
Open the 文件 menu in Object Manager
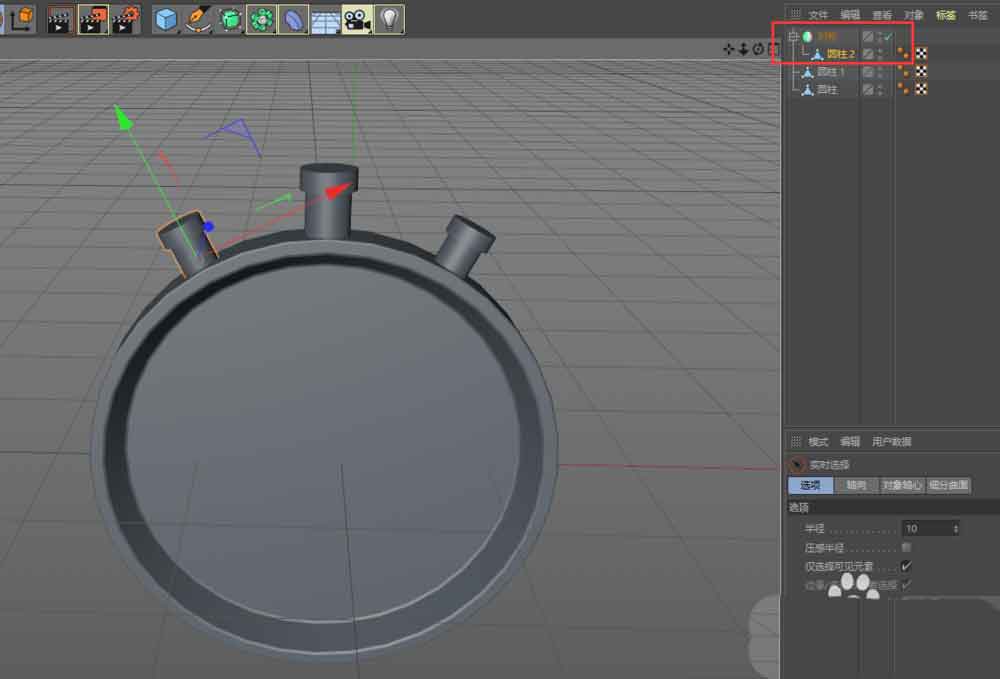point(818,15)
